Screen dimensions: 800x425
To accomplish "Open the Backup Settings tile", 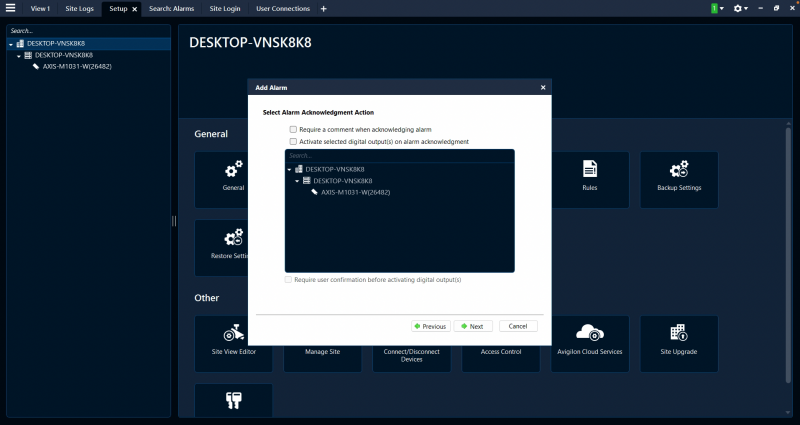I will [679, 180].
